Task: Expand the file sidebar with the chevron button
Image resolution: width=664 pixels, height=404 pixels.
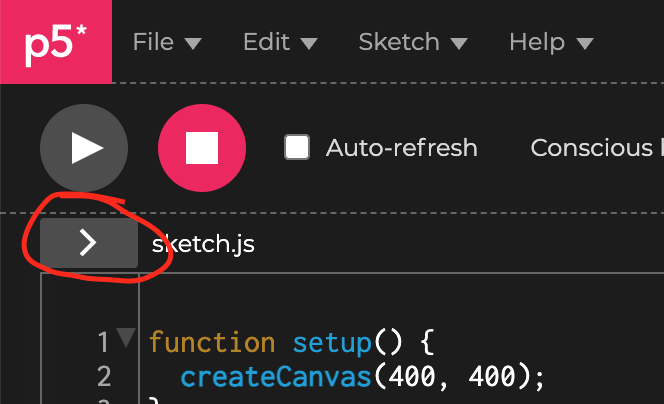Action: click(x=89, y=243)
